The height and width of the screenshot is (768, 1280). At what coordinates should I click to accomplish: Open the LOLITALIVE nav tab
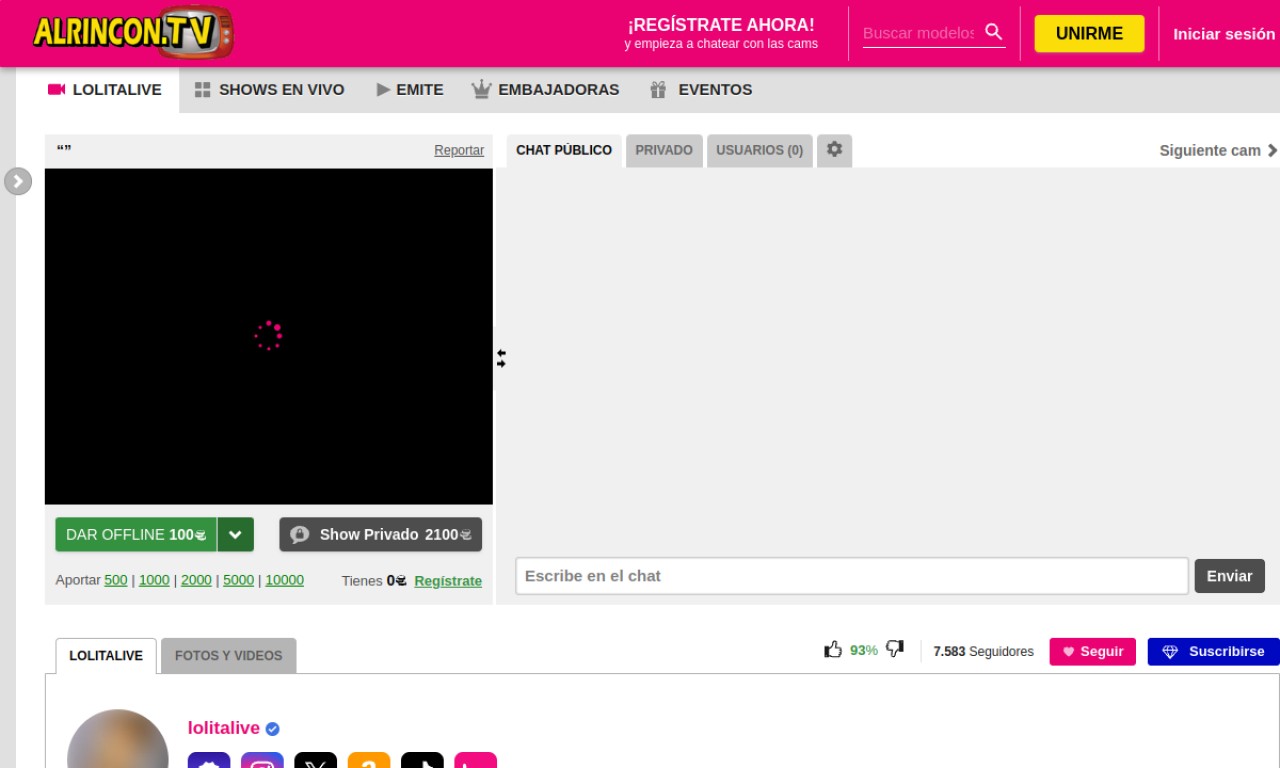click(x=105, y=90)
